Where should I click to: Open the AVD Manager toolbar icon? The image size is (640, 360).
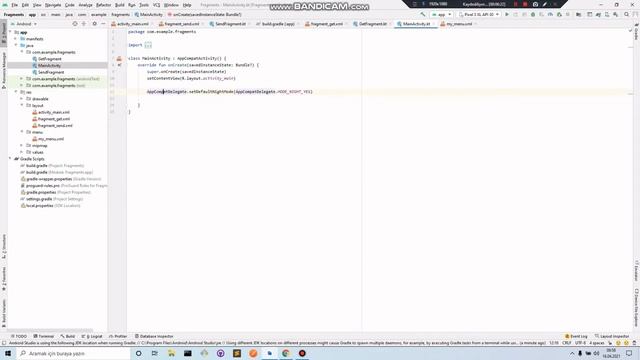point(607,14)
